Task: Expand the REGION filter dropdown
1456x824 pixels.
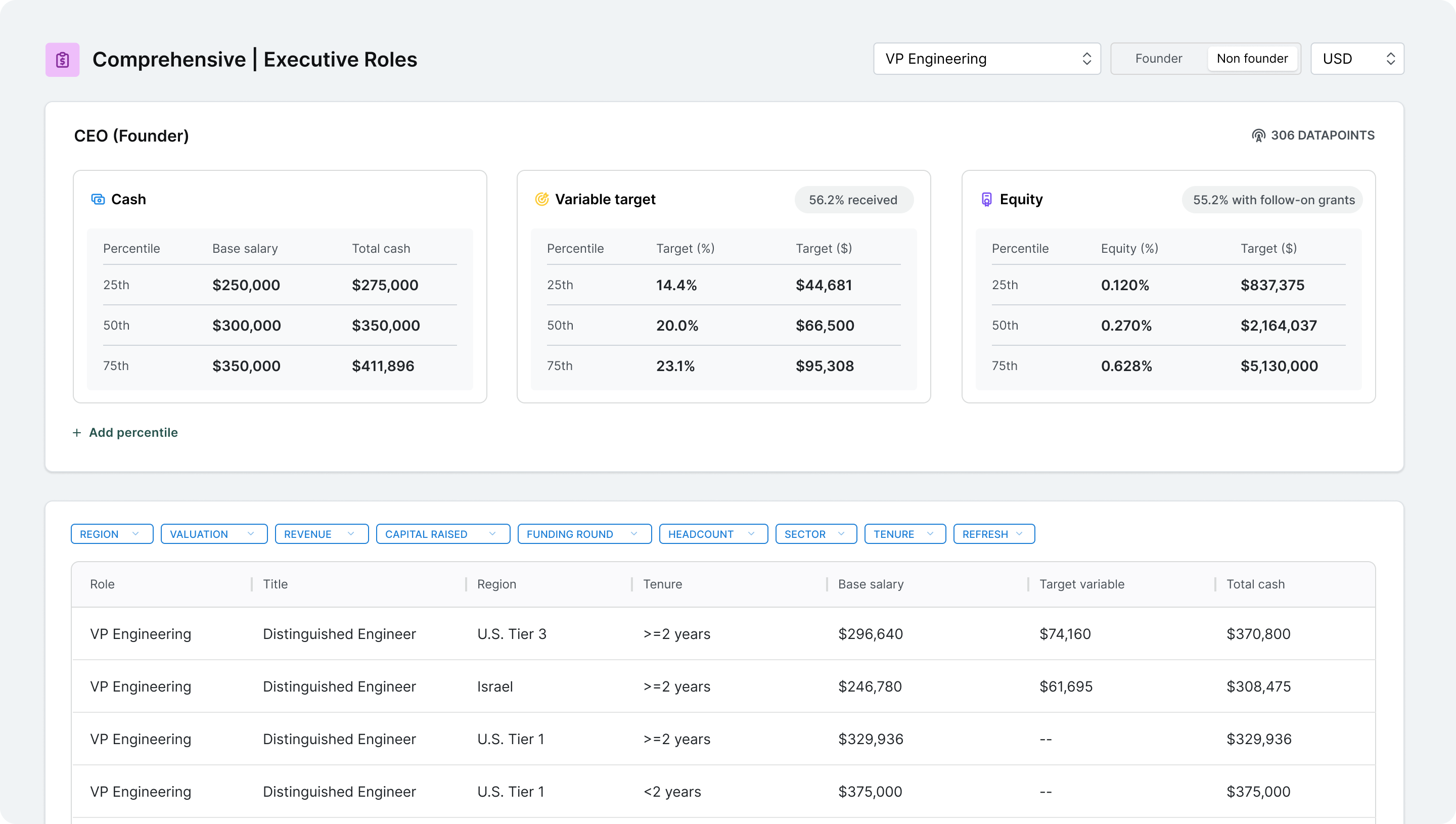Action: tap(112, 534)
